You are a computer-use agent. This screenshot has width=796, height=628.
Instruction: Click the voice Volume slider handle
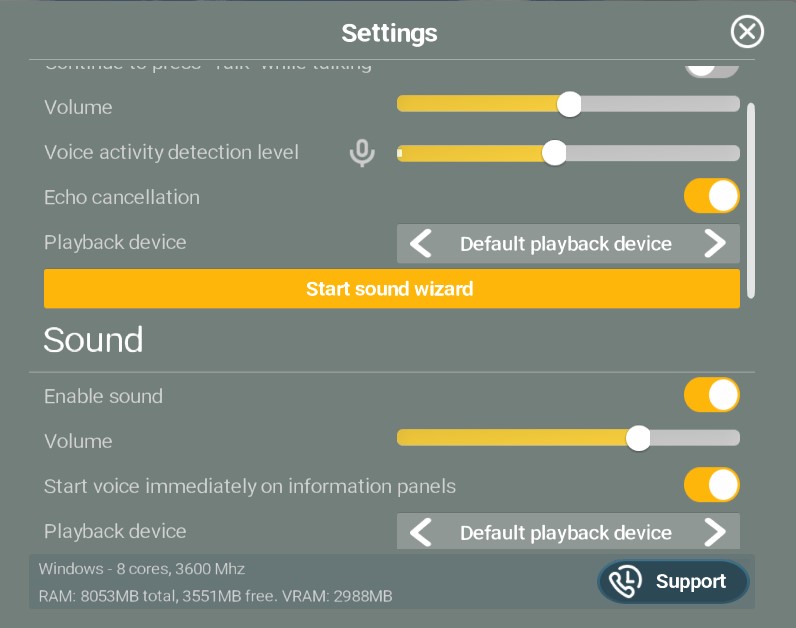pyautogui.click(x=569, y=104)
